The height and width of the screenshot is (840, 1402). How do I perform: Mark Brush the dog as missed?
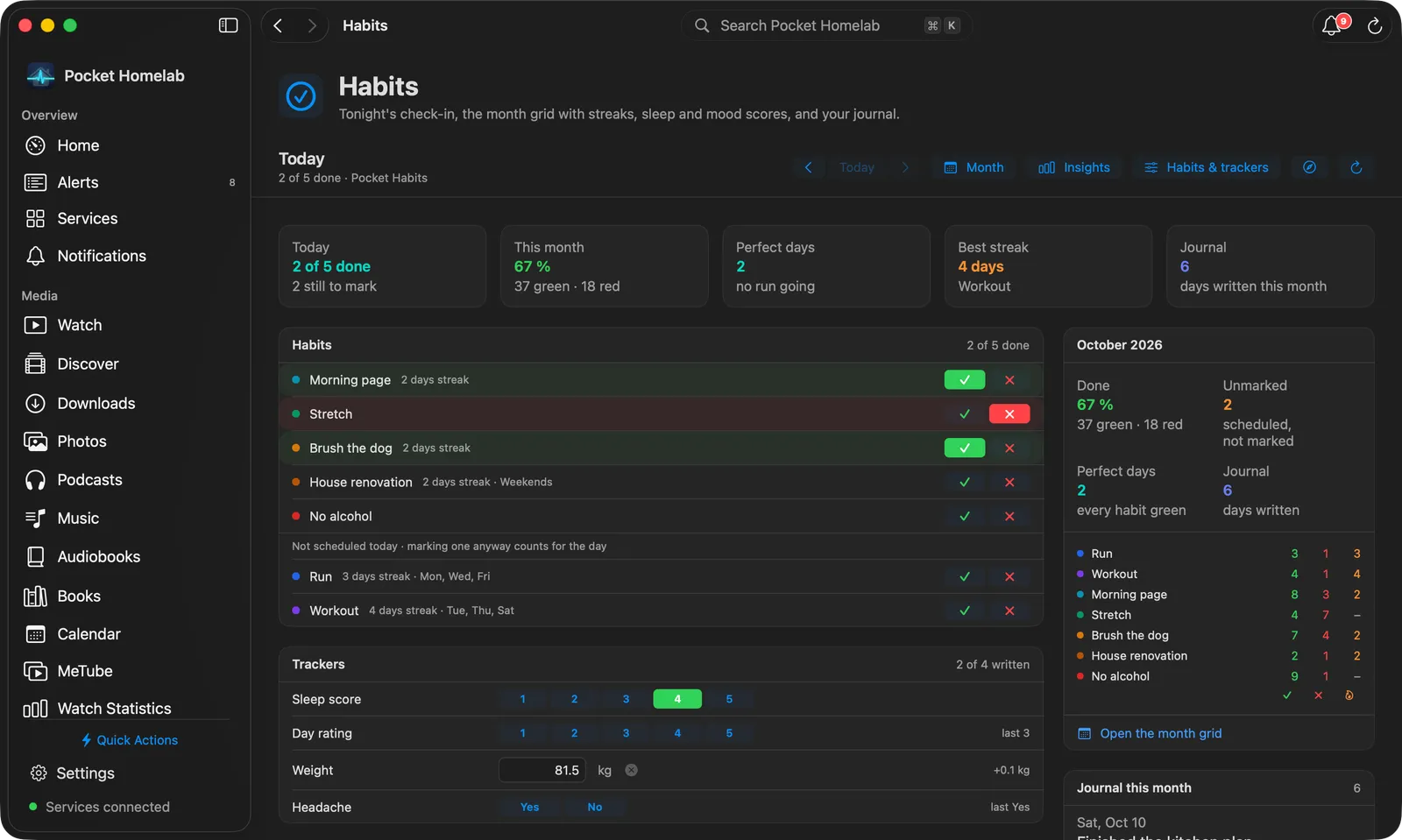click(x=1009, y=448)
